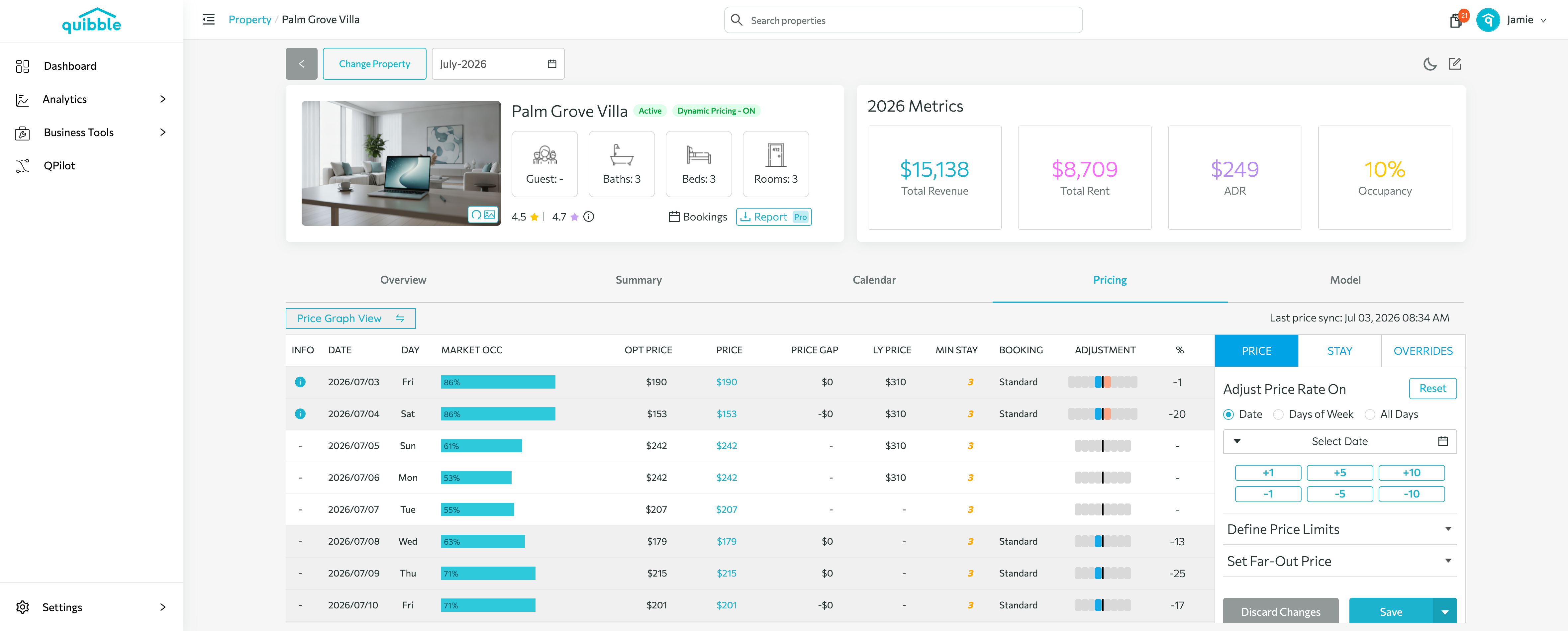Open the July-2026 month selector
This screenshot has width=1568, height=631.
pos(498,64)
